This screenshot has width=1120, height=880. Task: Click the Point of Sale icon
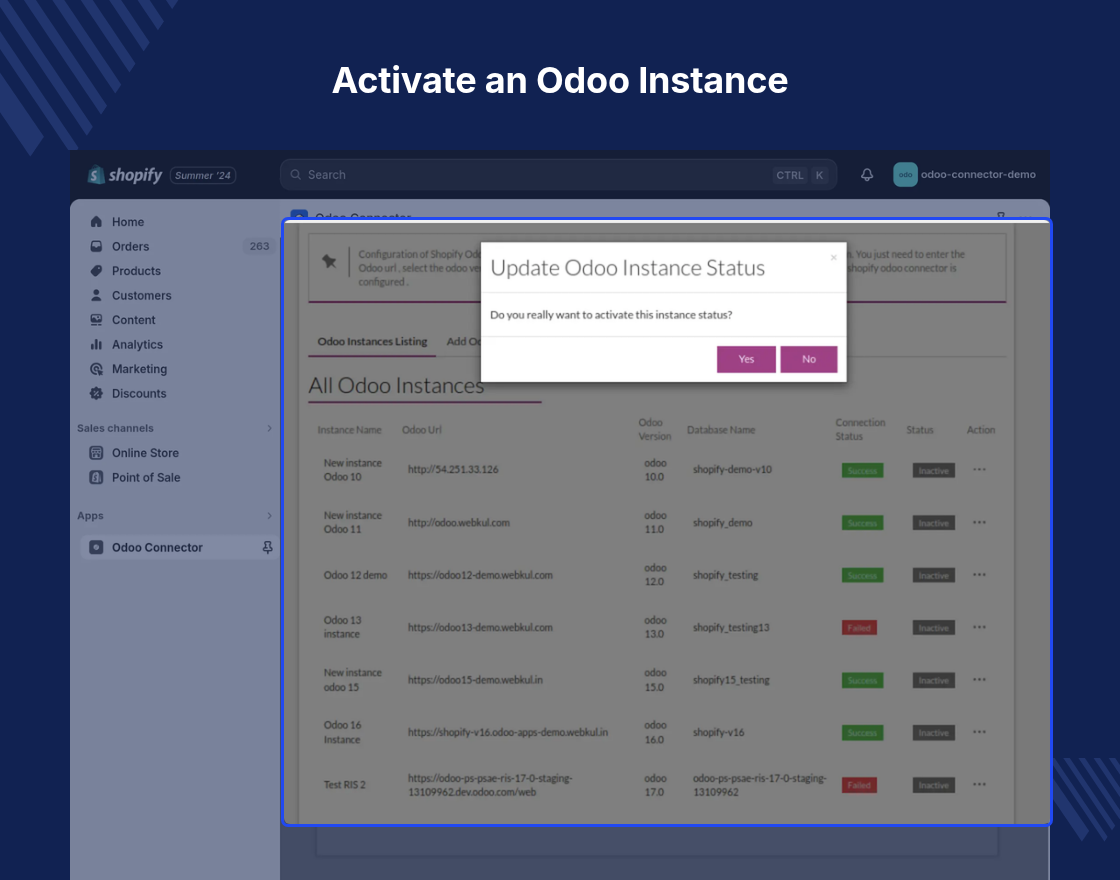tap(96, 477)
